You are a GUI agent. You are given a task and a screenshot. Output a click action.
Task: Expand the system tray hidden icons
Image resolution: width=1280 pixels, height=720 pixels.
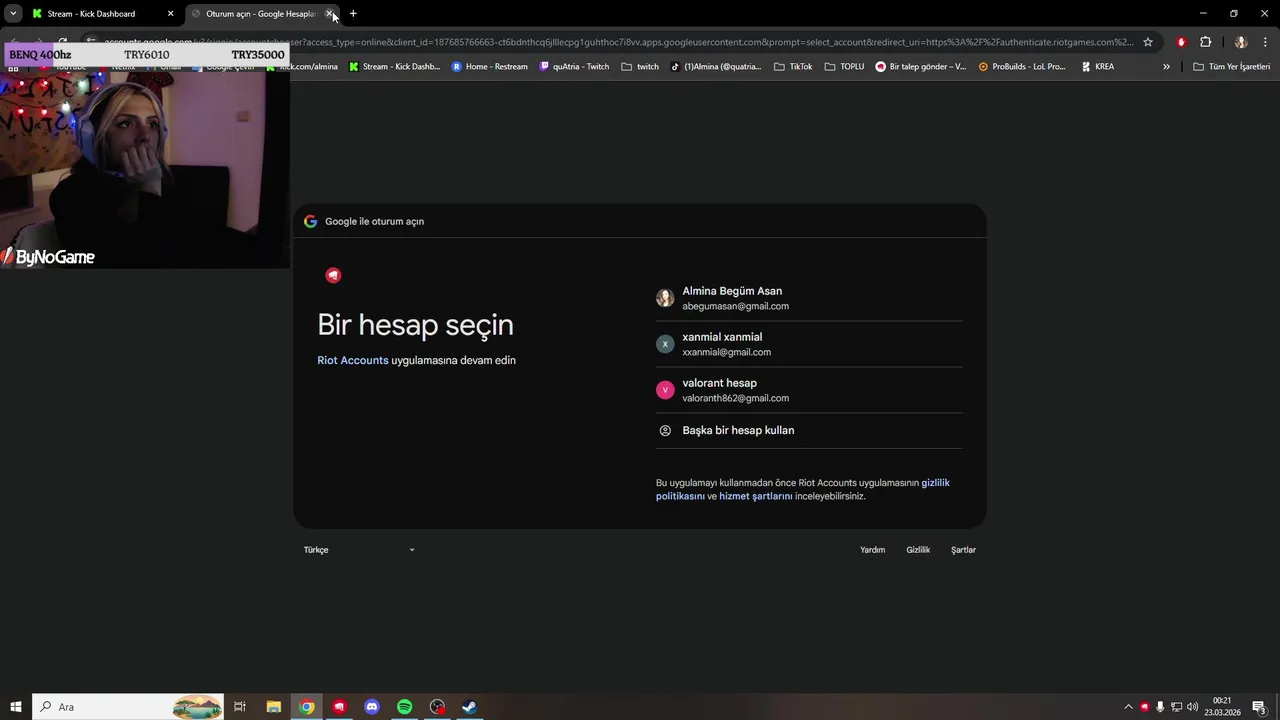[1129, 707]
